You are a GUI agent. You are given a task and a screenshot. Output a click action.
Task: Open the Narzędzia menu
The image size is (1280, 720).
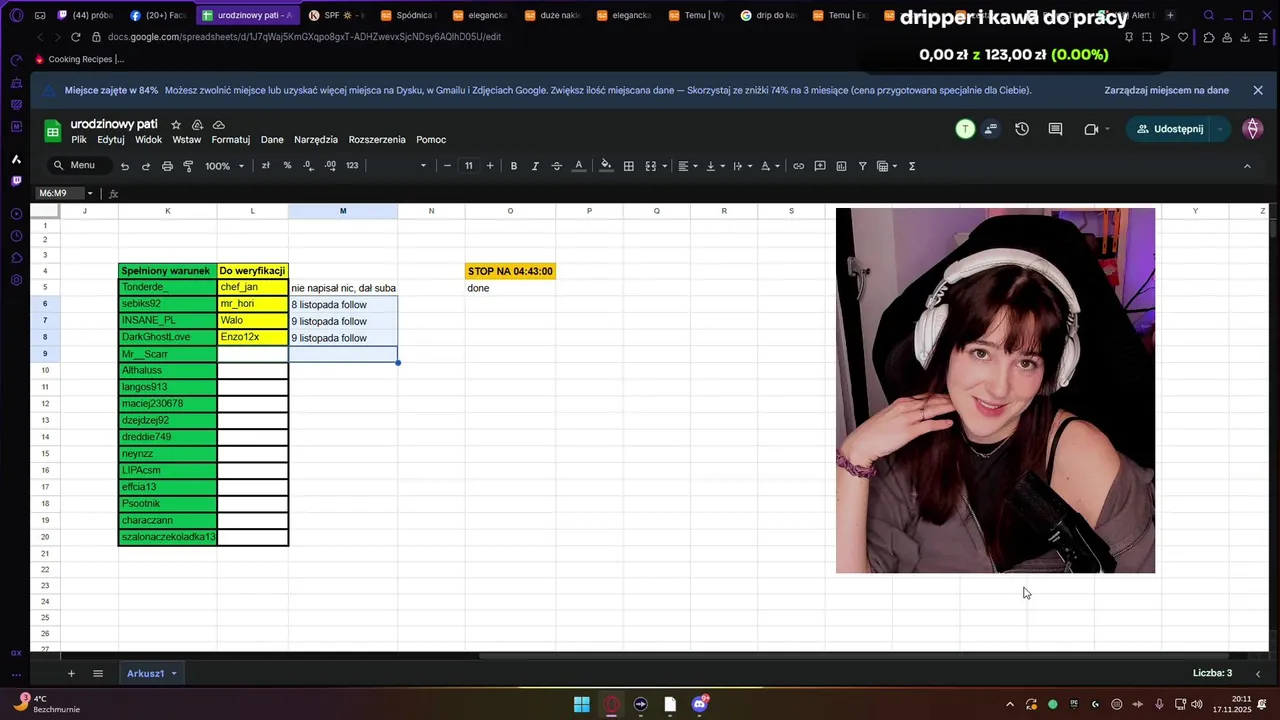[x=316, y=140]
